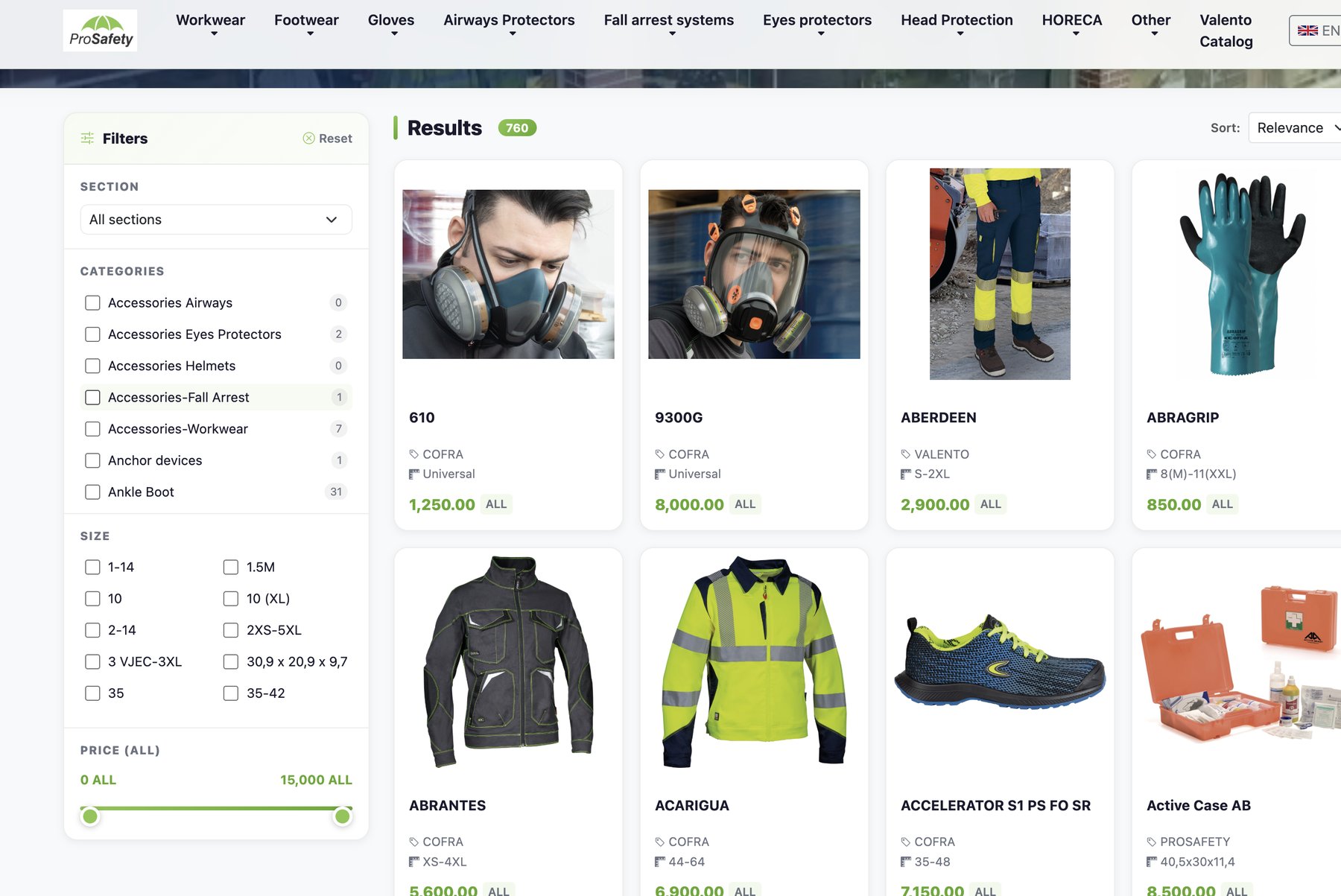Expand the Eyes protectors menu

(817, 24)
